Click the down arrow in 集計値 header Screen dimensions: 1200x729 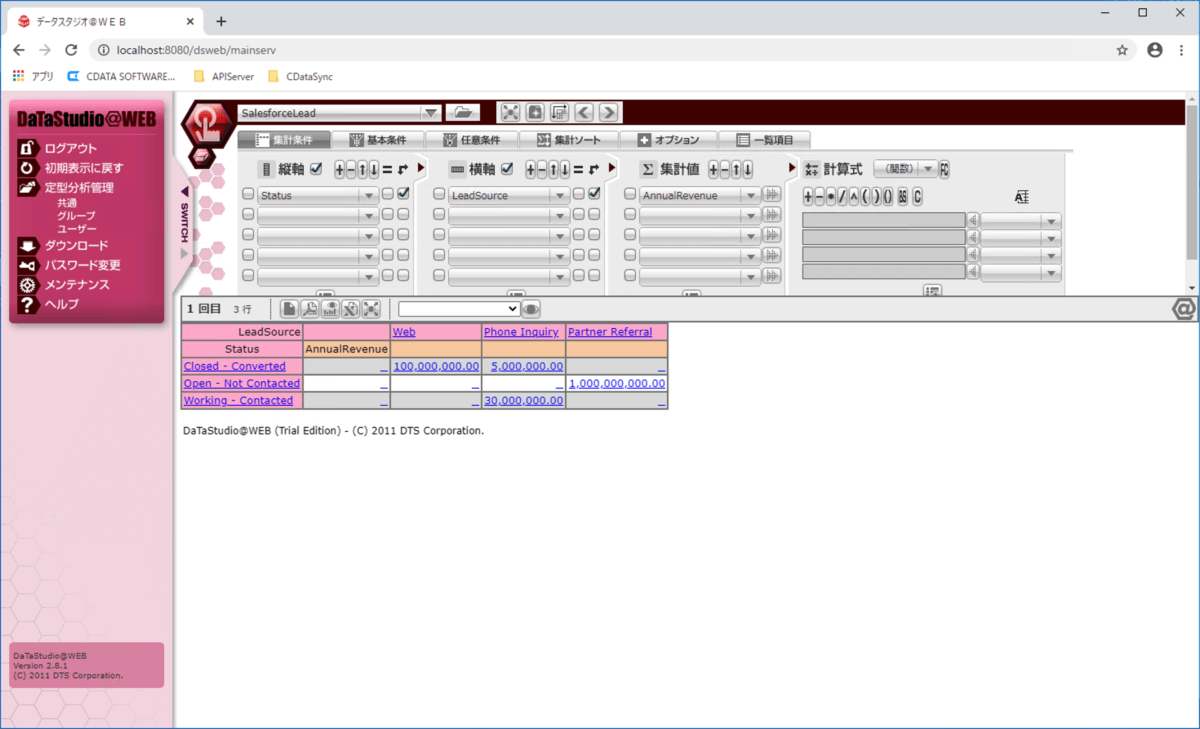tap(747, 169)
